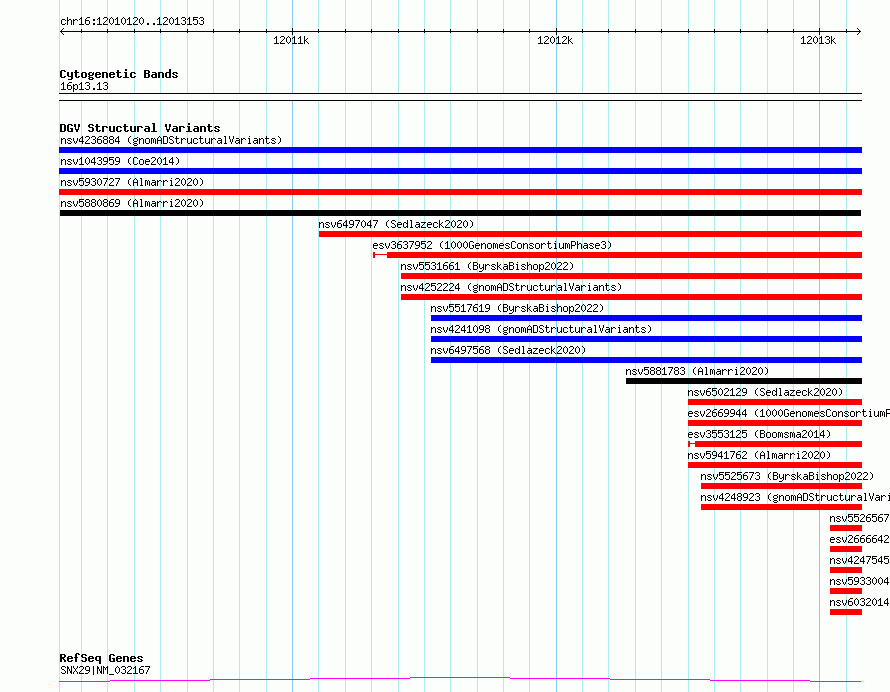Click the blue bar under nsv6497568
This screenshot has width=890, height=692.
[x=646, y=360]
